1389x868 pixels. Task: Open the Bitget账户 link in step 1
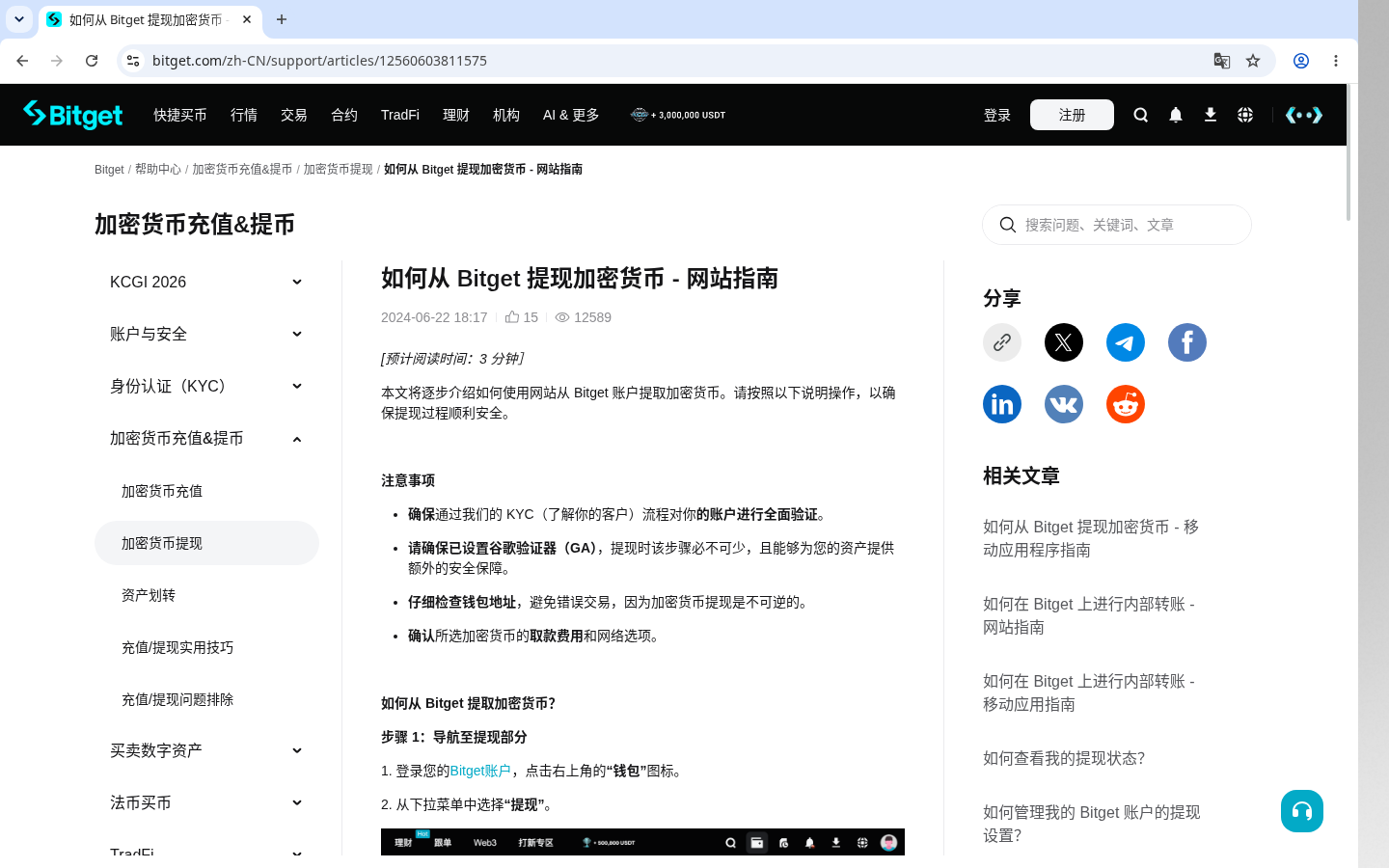coord(480,771)
